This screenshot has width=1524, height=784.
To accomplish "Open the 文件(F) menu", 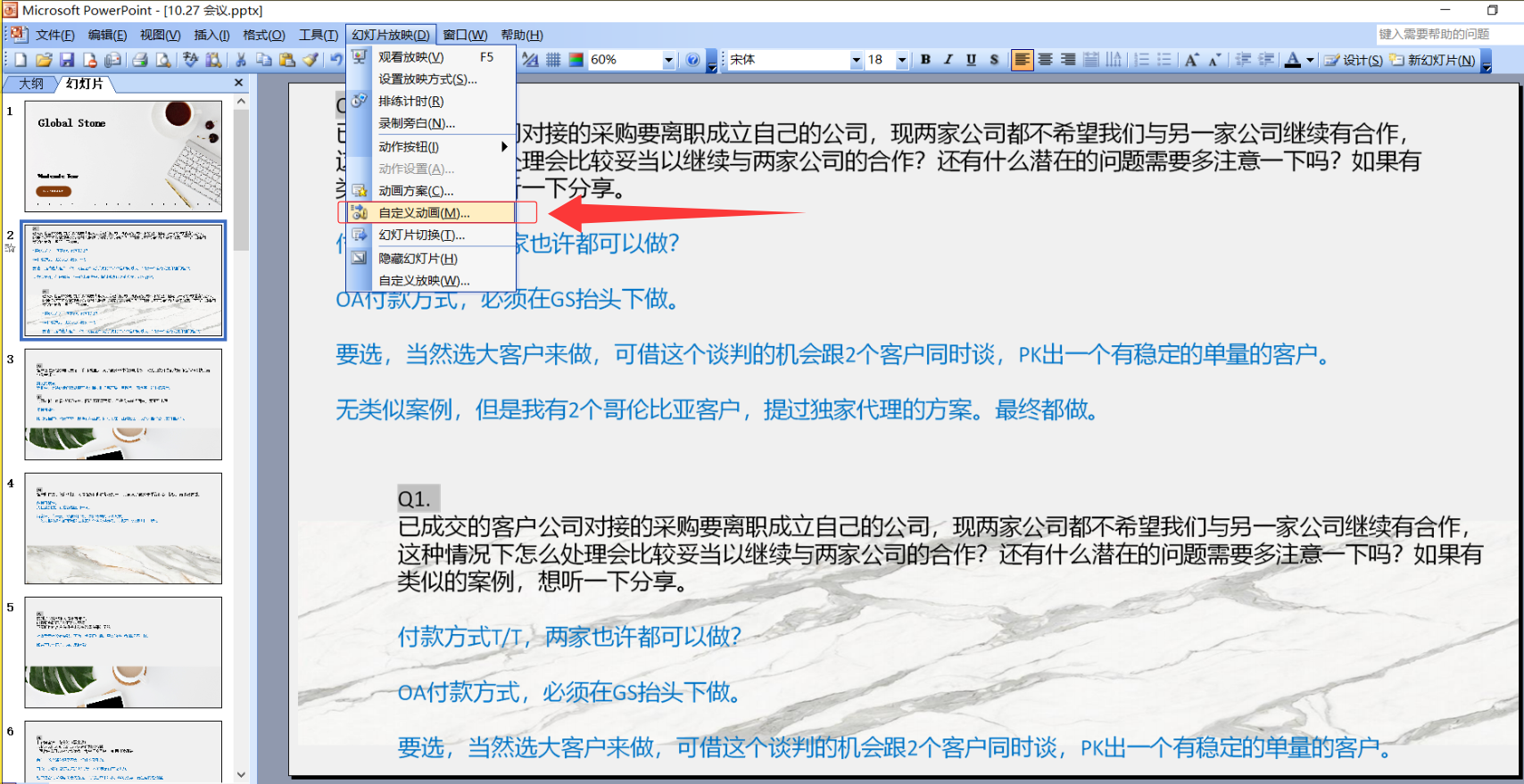I will 54,35.
